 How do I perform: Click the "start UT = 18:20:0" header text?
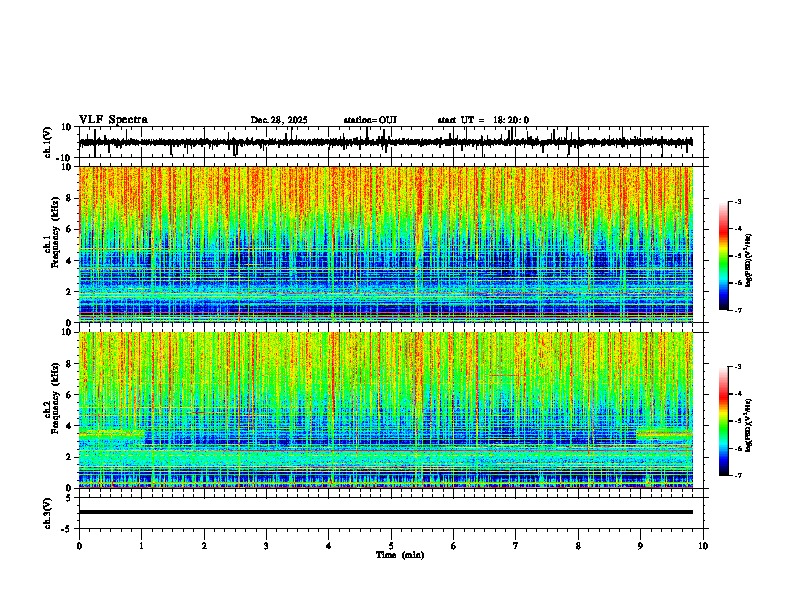tap(483, 120)
